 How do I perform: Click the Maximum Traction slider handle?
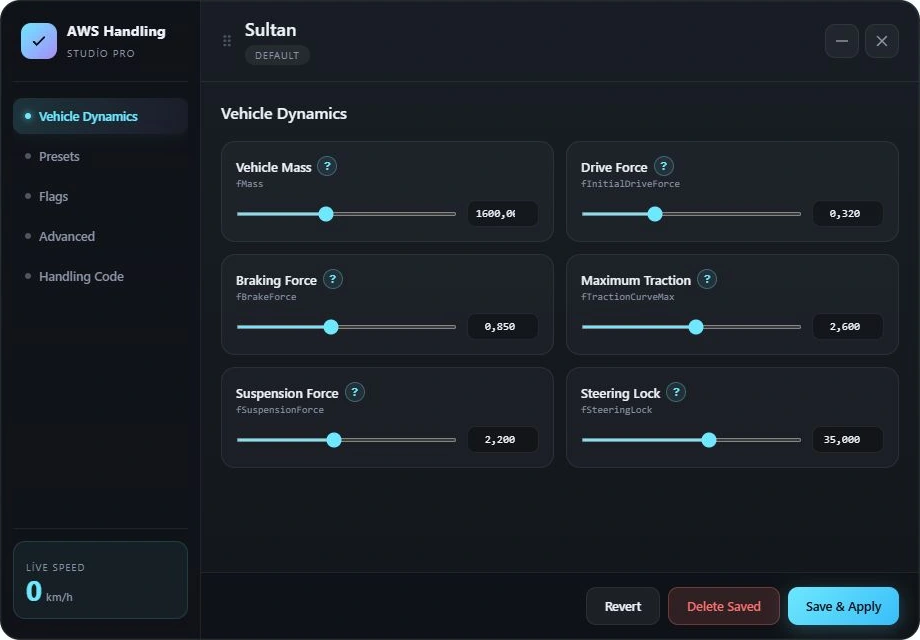click(x=696, y=327)
